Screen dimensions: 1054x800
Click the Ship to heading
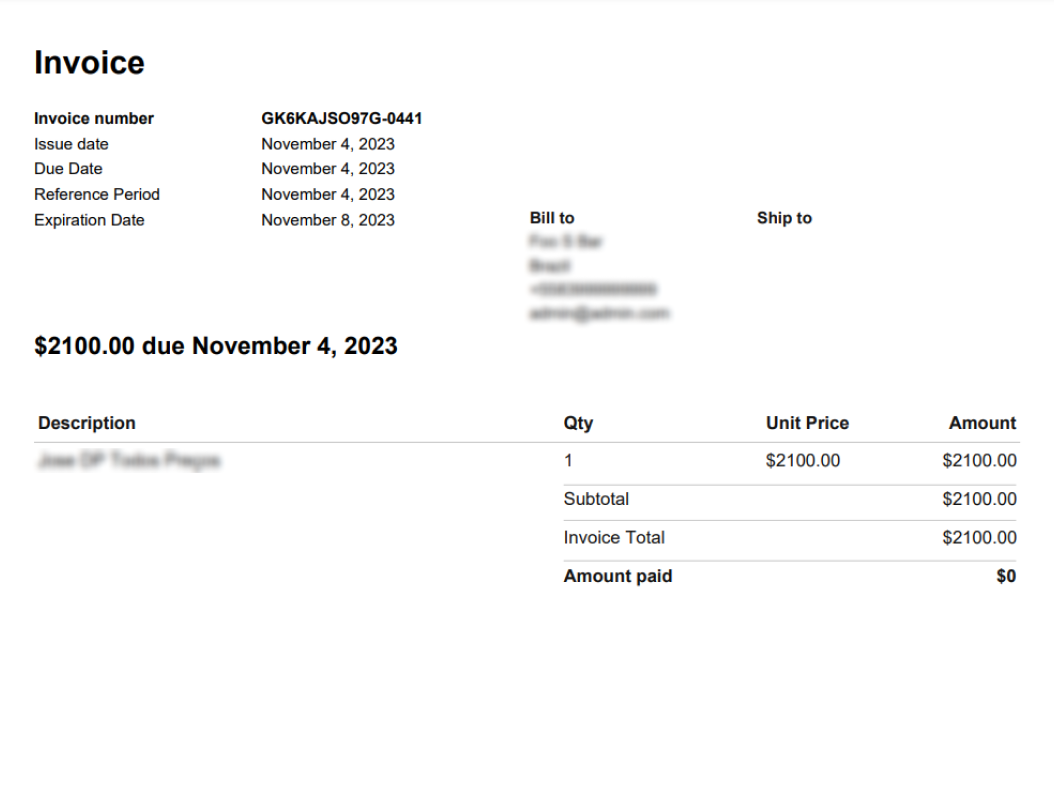point(784,218)
